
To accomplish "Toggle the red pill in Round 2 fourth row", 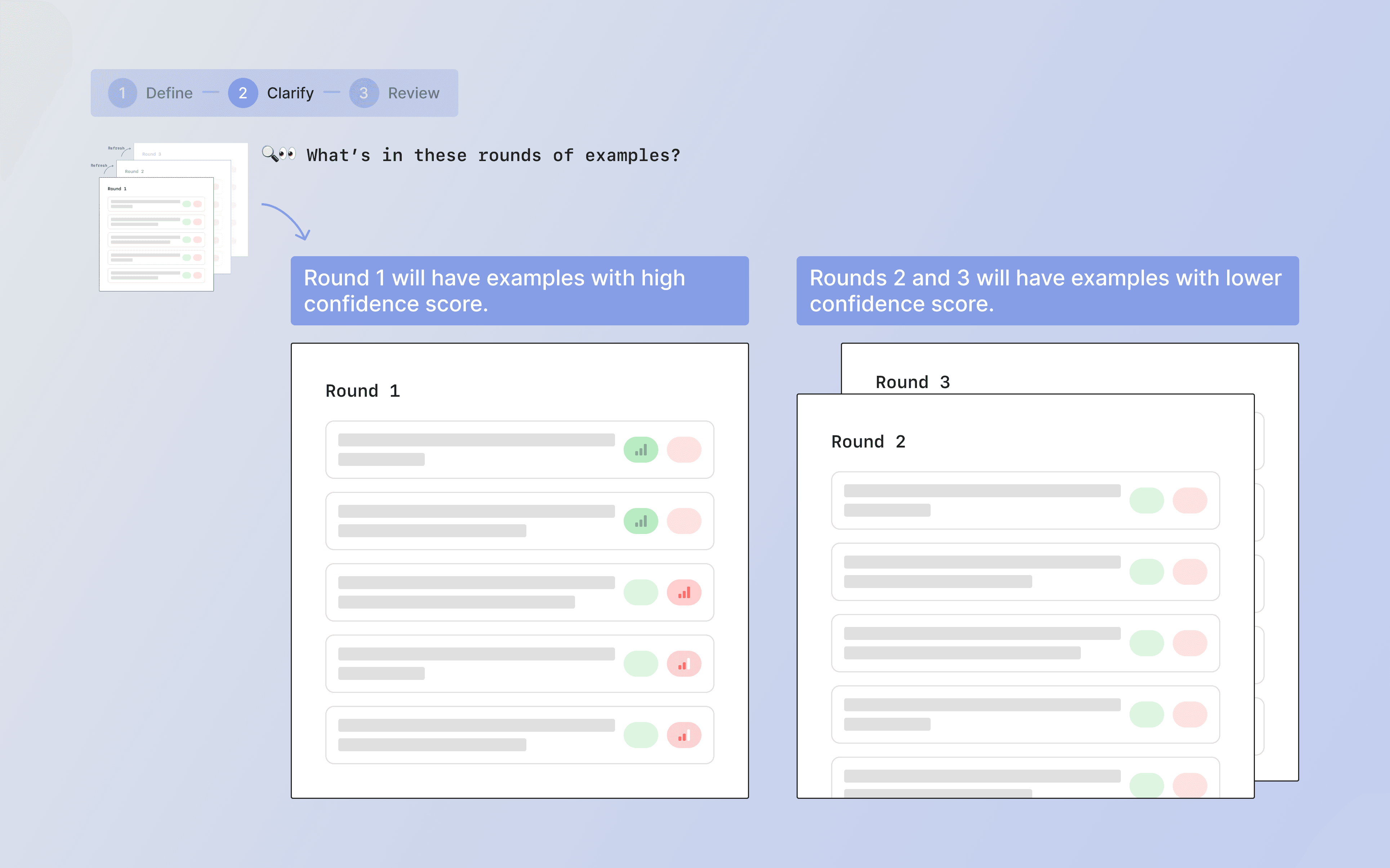I will (1189, 714).
